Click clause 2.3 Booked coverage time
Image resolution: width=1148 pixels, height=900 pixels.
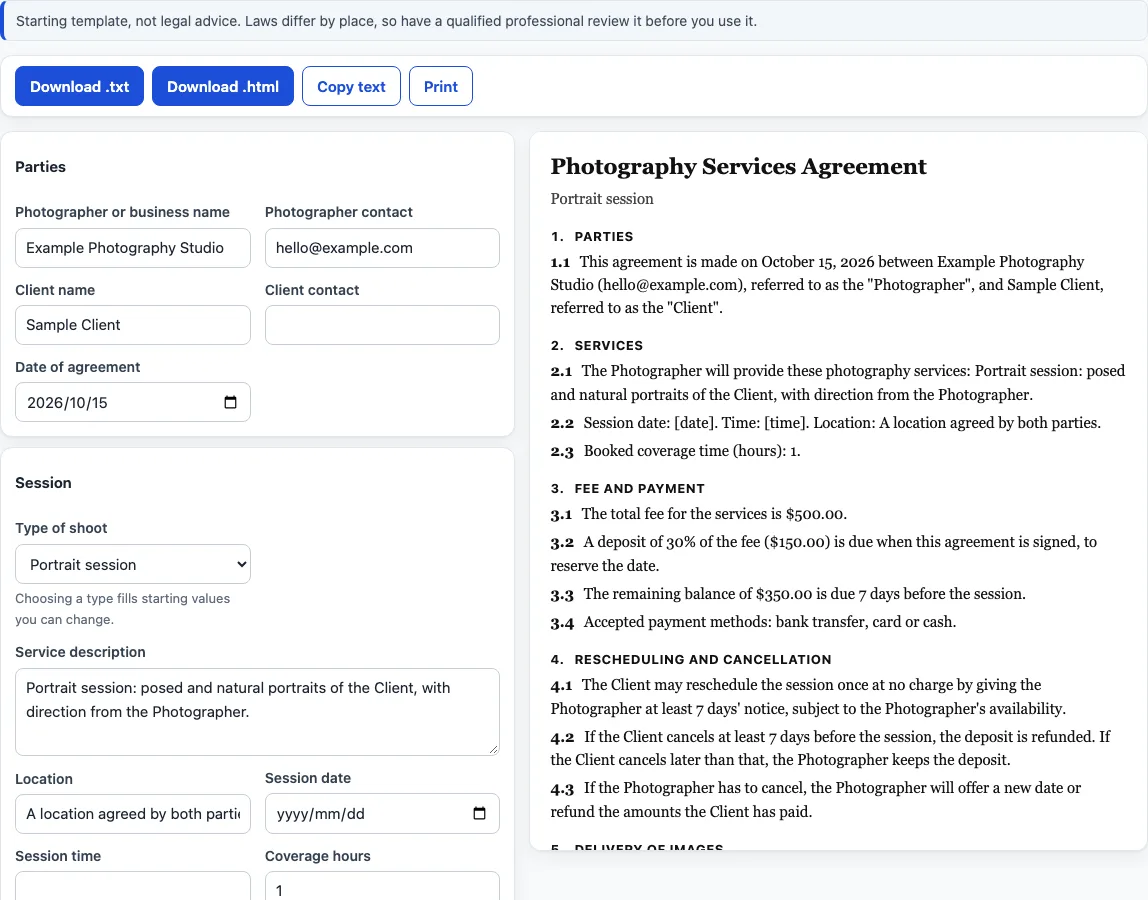pos(675,451)
